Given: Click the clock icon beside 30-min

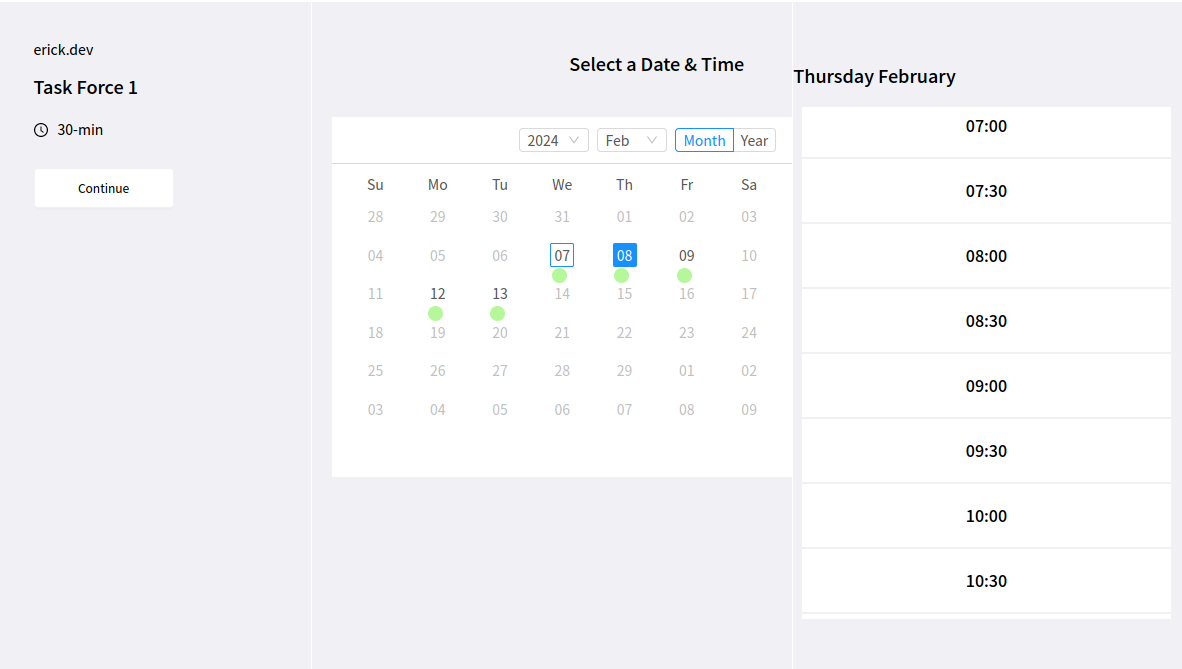Looking at the screenshot, I should pos(41,130).
